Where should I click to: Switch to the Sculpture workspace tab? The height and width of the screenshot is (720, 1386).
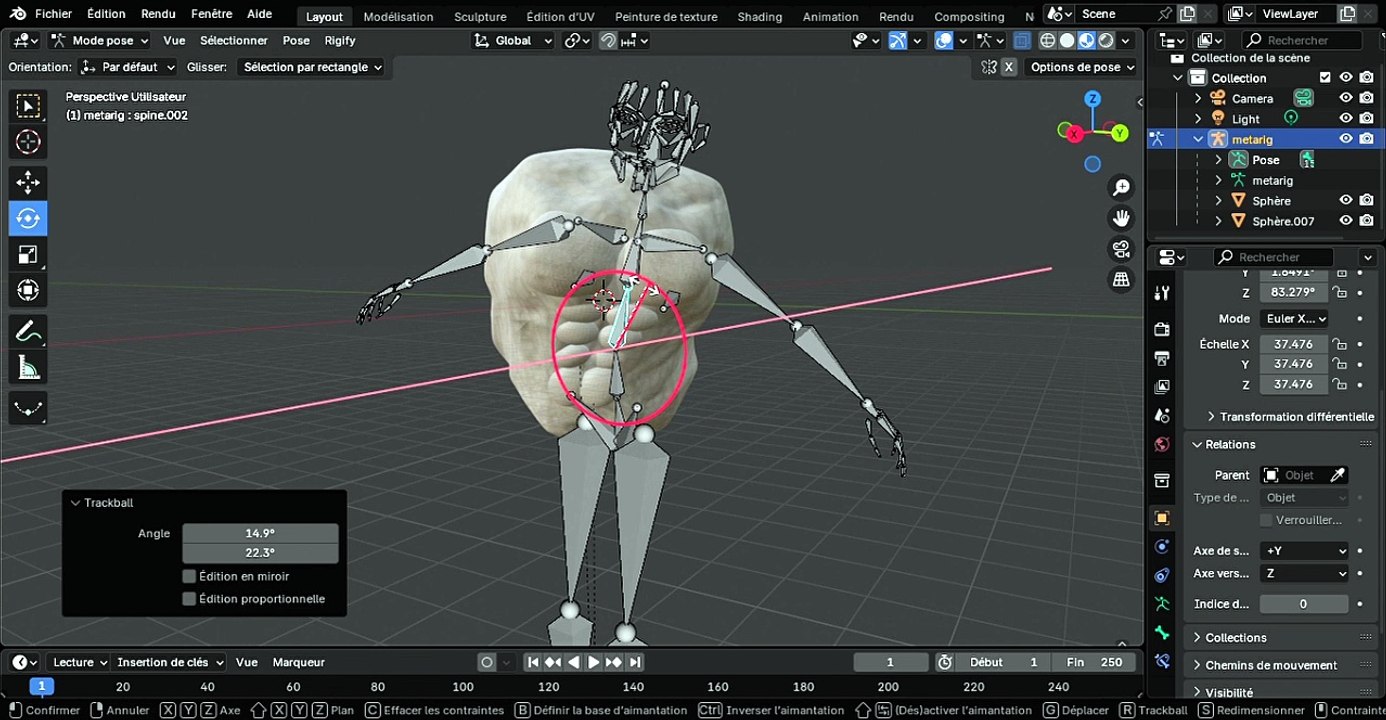click(480, 16)
